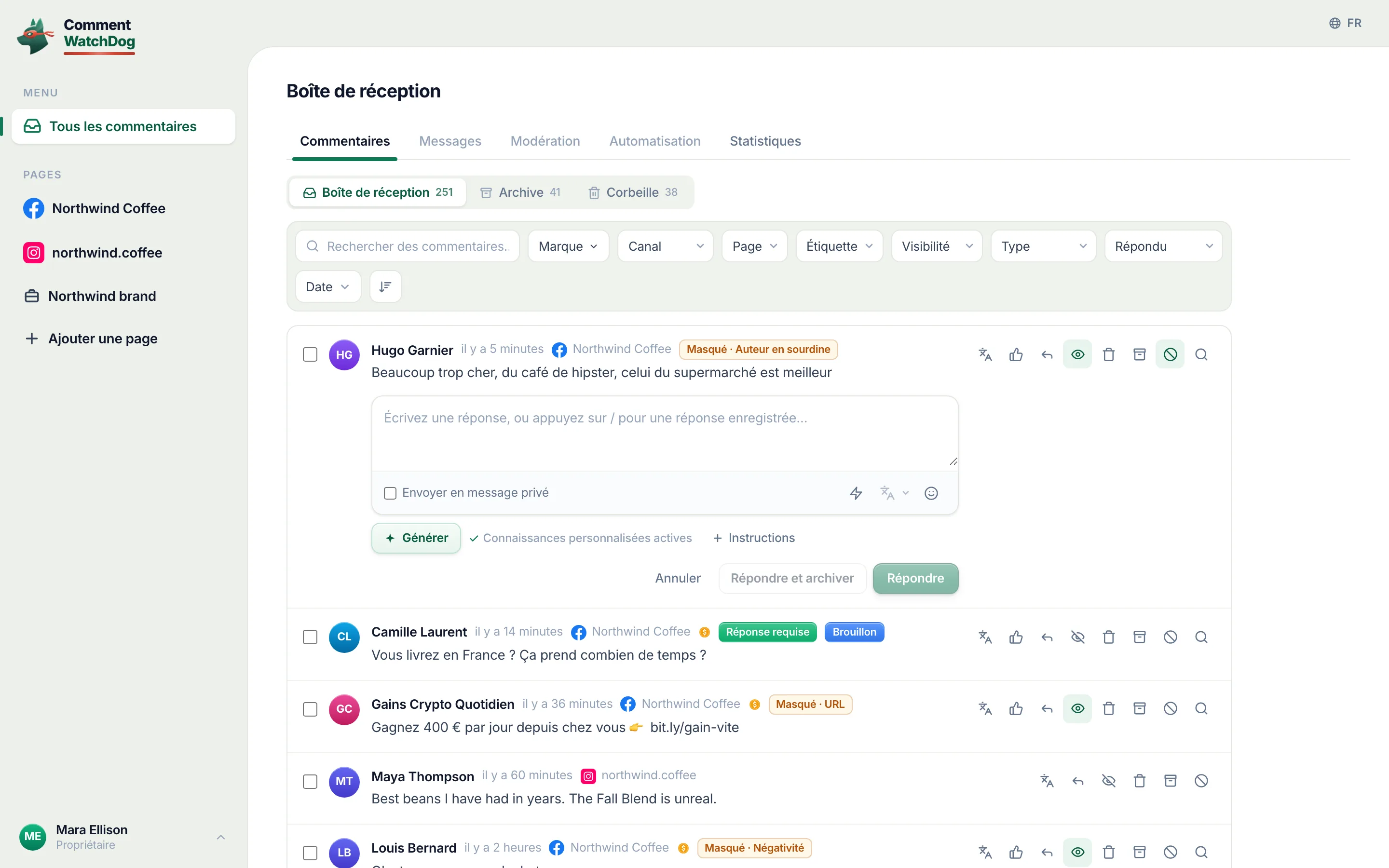Select Hugo Garnier's comment checkbox
Screen dimensions: 1389x868
(x=310, y=354)
